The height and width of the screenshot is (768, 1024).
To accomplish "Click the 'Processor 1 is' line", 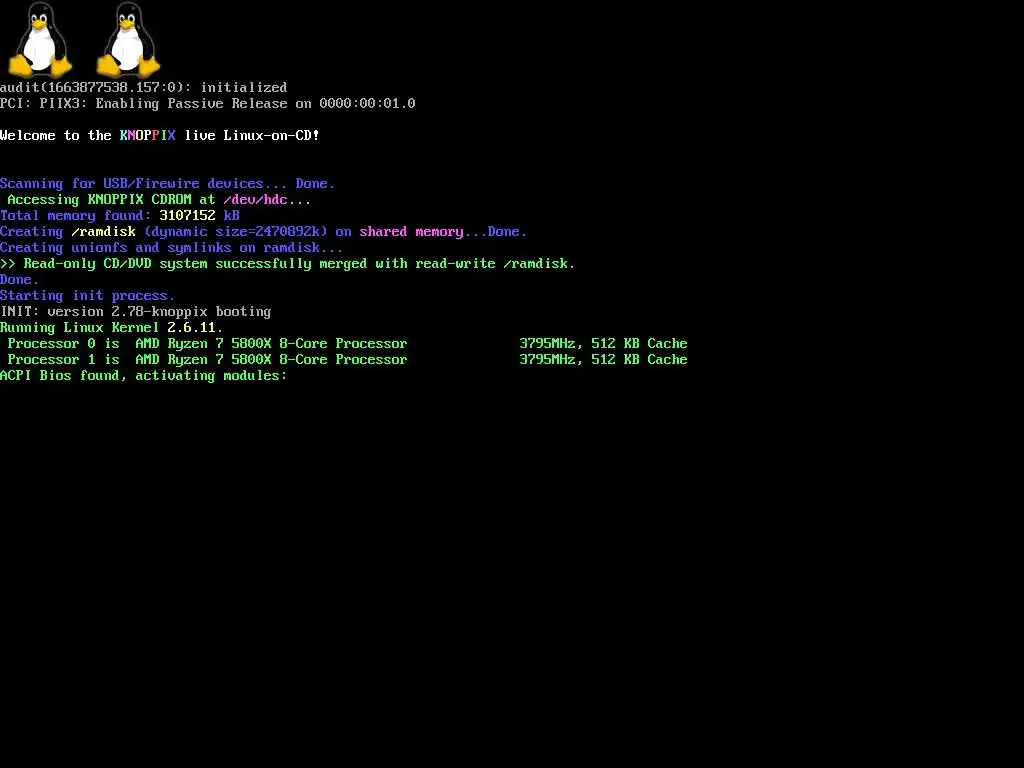I will pyautogui.click(x=347, y=360).
